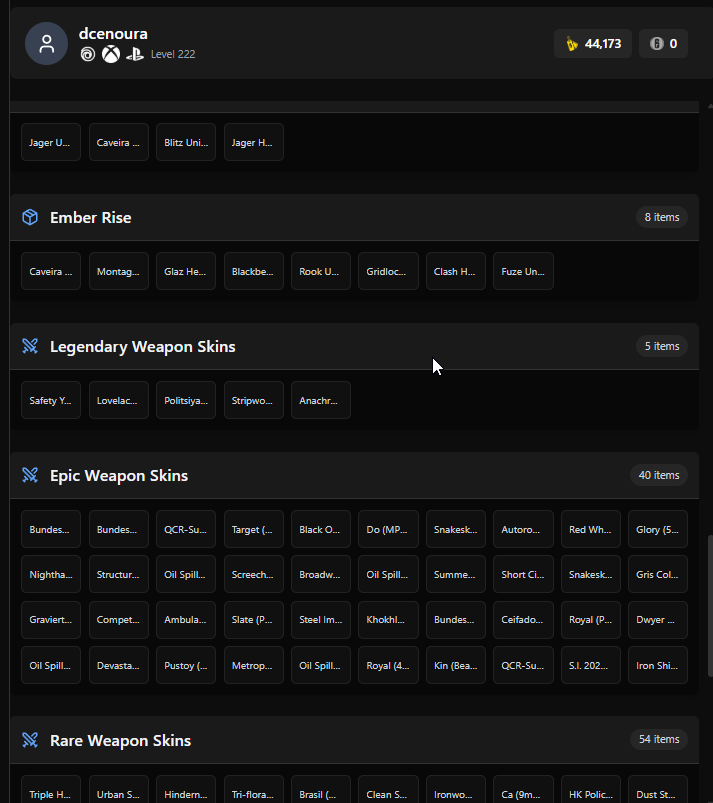Click the "54 items" count badge

tap(659, 739)
